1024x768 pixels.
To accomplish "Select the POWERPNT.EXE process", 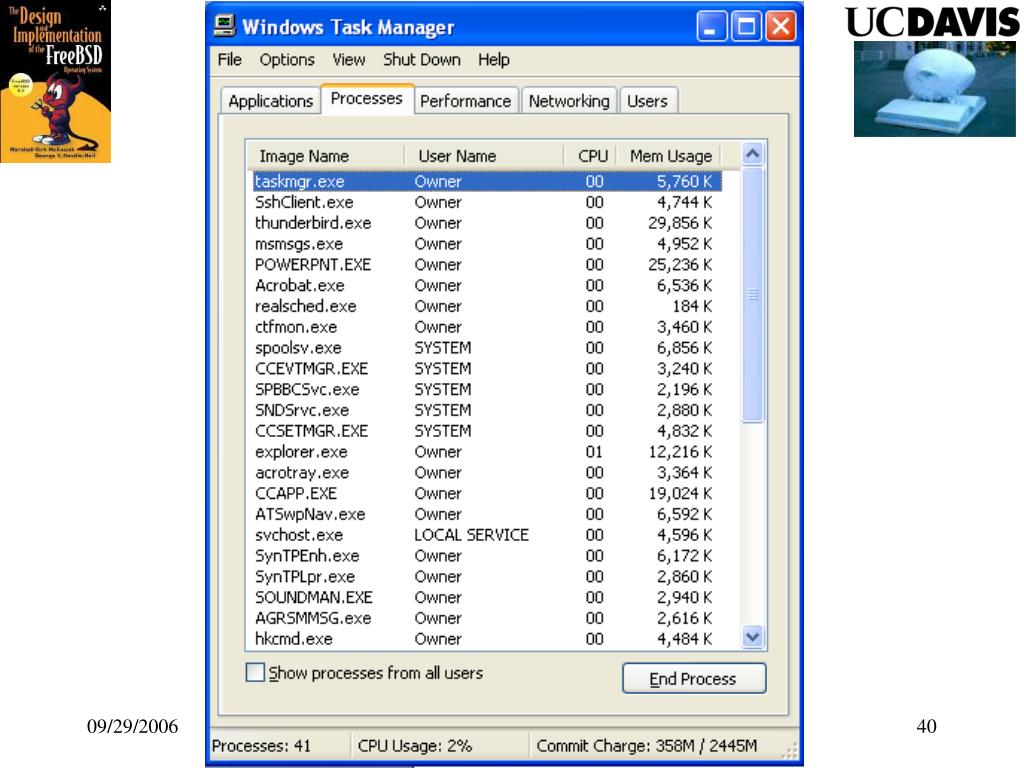I will (487, 264).
